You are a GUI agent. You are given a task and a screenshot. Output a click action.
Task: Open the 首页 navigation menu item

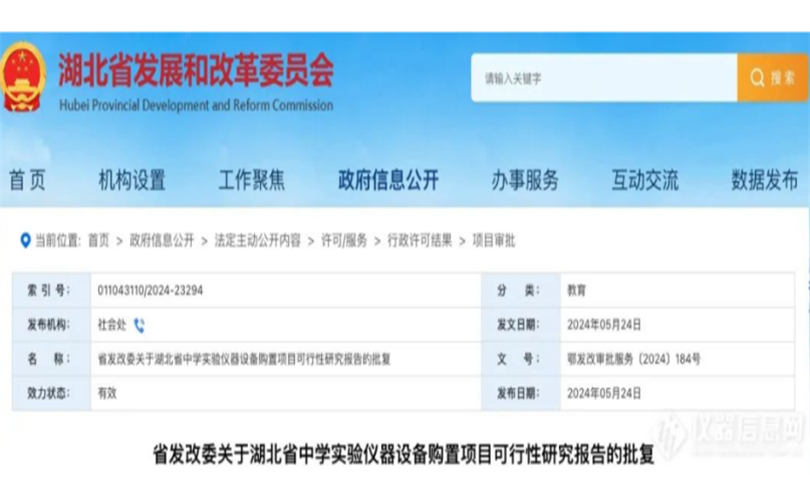pos(28,180)
